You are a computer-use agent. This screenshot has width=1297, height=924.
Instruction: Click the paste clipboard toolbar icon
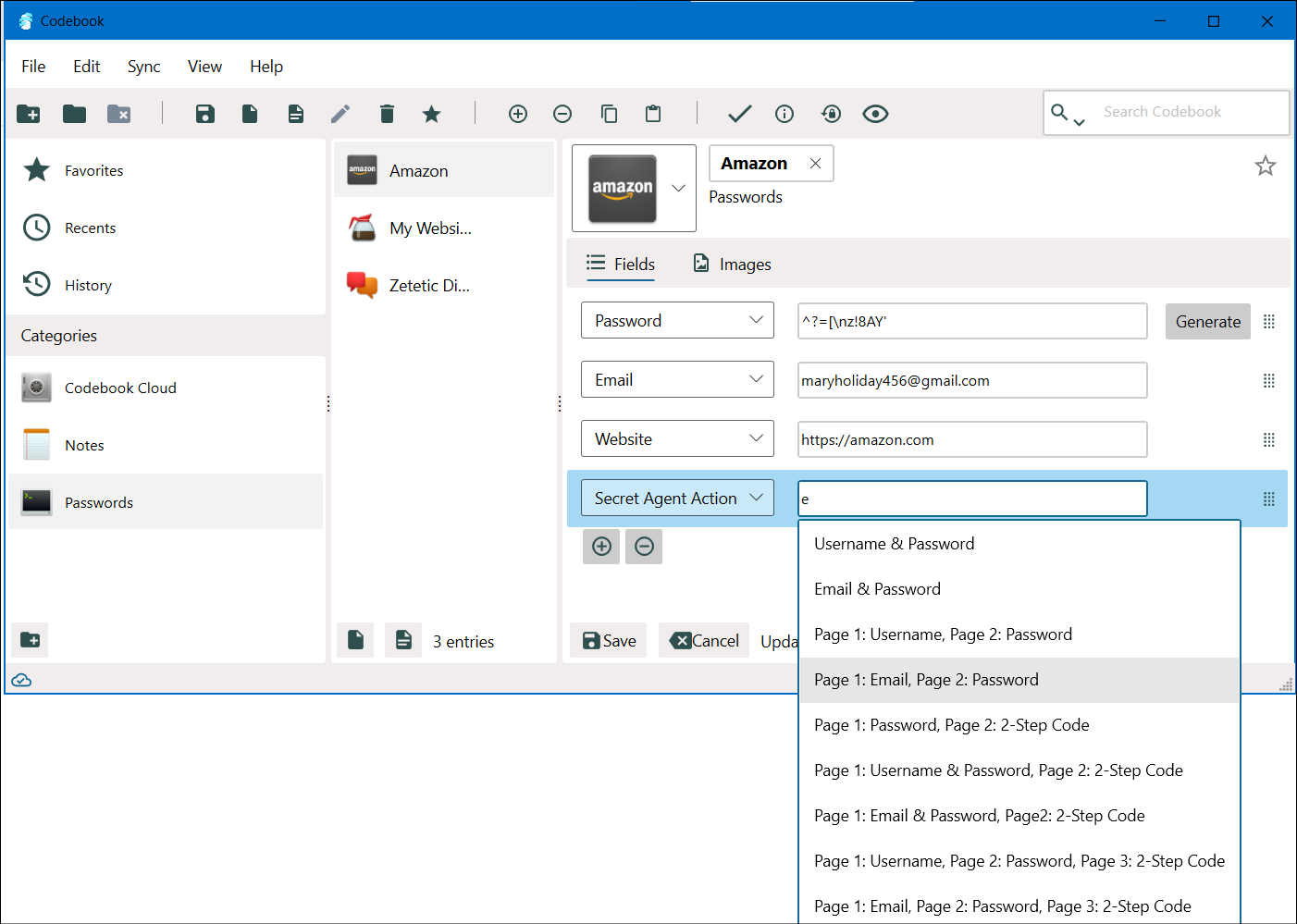pos(653,114)
